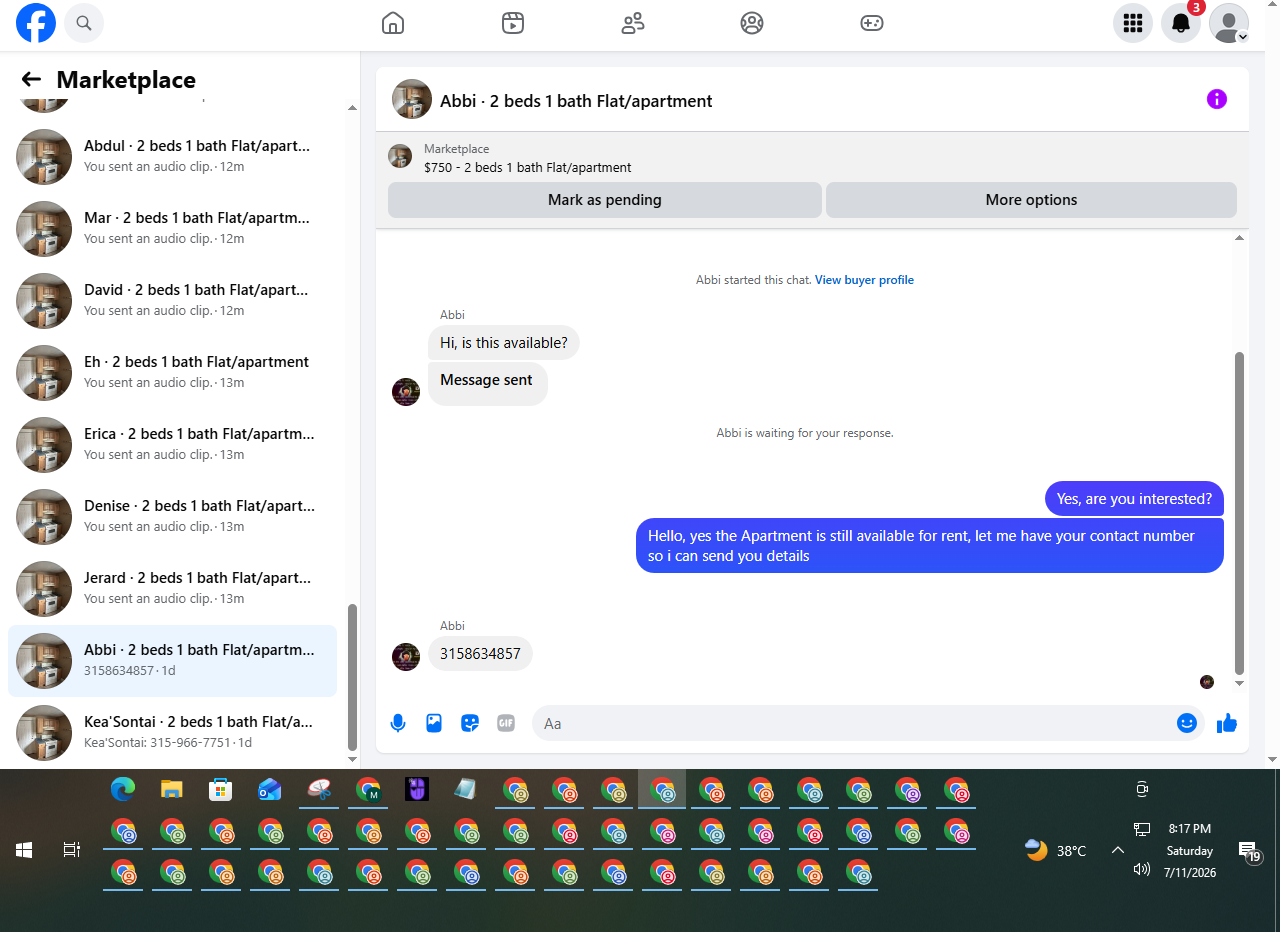The height and width of the screenshot is (932, 1280).
Task: Open the GIF picker icon
Action: click(506, 723)
